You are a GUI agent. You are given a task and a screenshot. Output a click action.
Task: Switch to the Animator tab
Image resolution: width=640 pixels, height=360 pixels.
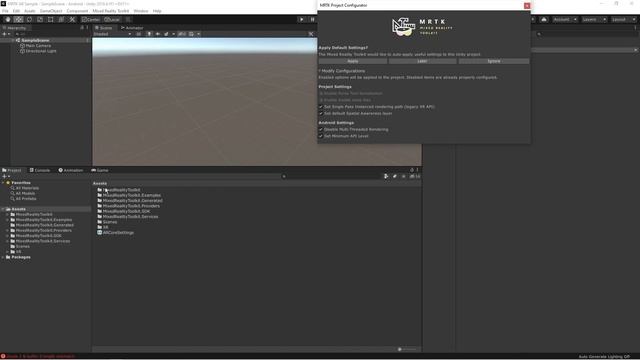coord(132,28)
